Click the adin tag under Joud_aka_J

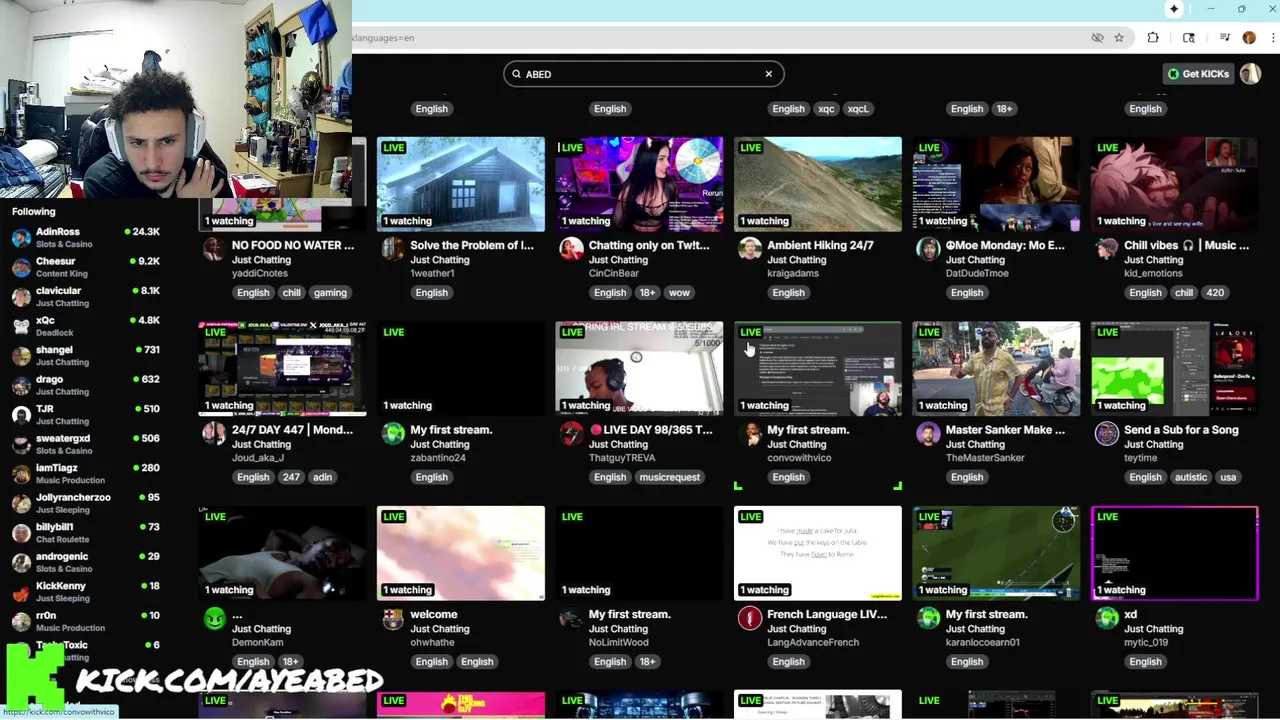(x=322, y=477)
